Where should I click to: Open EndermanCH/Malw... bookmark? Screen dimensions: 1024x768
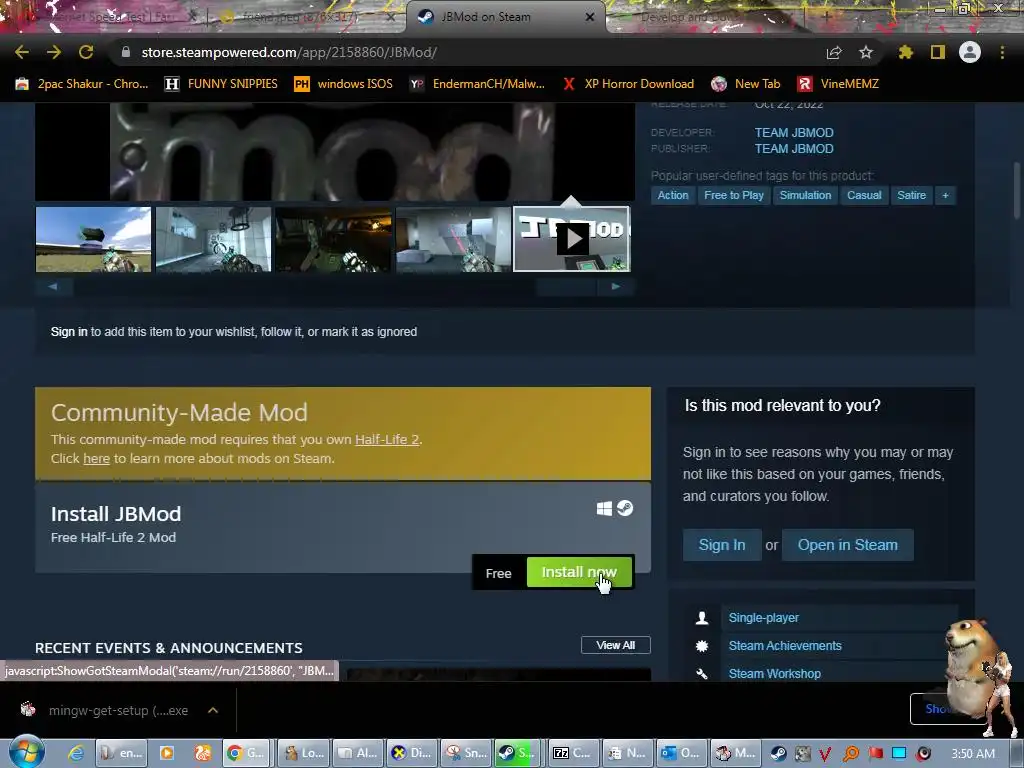[477, 84]
